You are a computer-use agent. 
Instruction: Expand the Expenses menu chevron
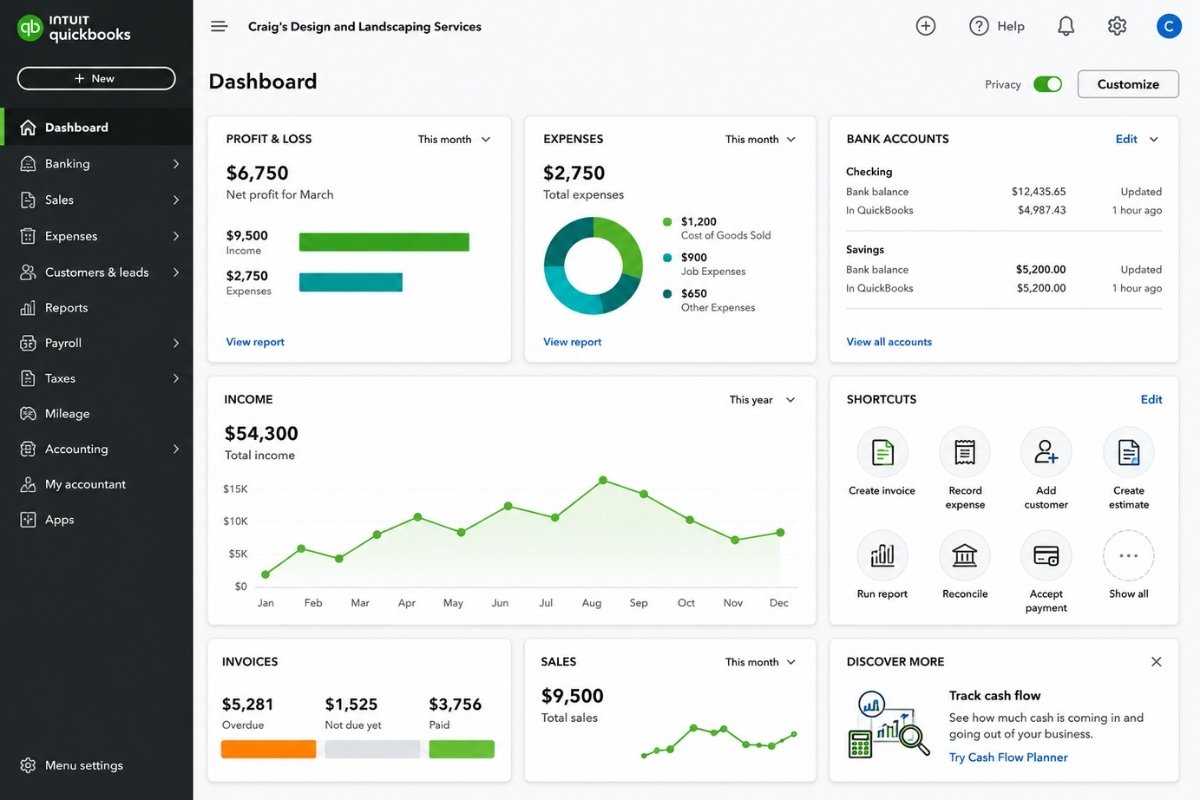point(176,236)
